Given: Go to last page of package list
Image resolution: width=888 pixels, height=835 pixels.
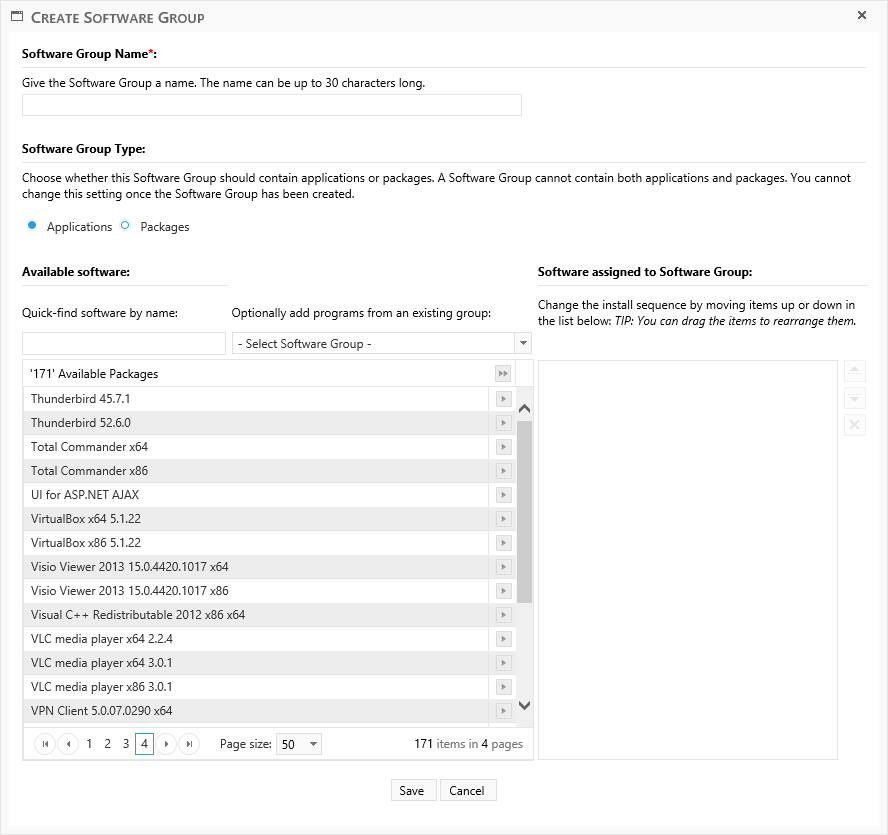Looking at the screenshot, I should tap(189, 744).
